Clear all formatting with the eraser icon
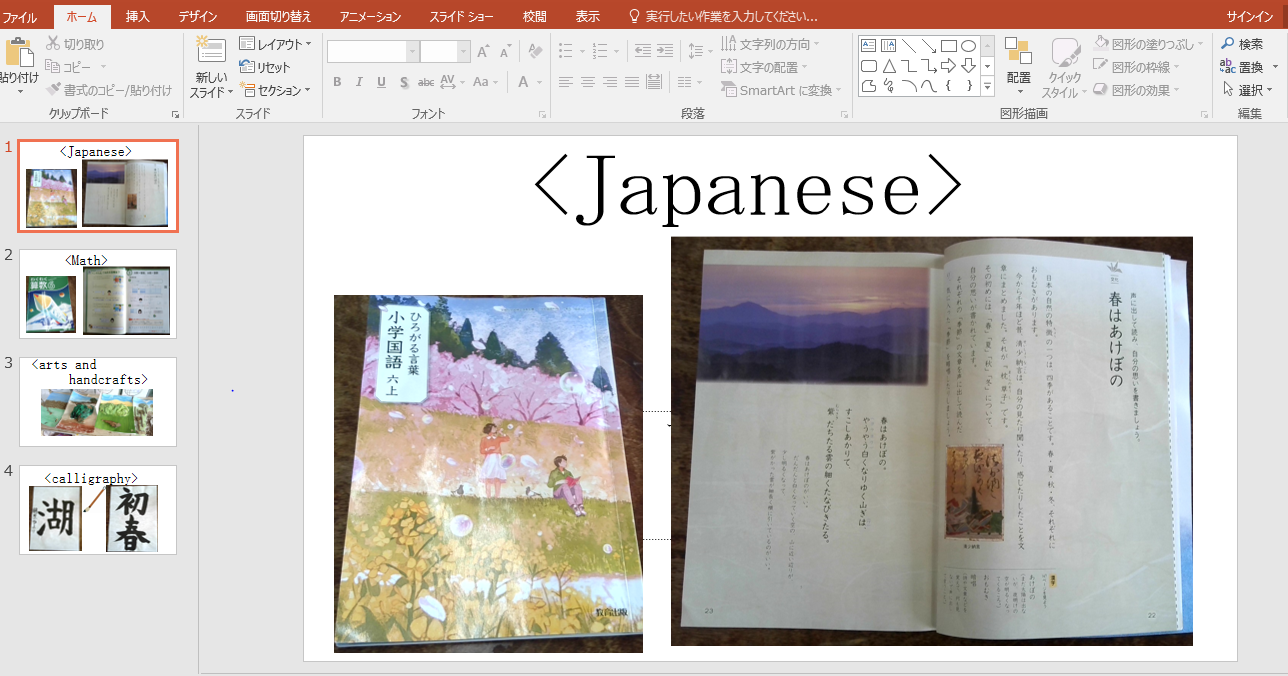This screenshot has height=676, width=1288. coord(535,52)
